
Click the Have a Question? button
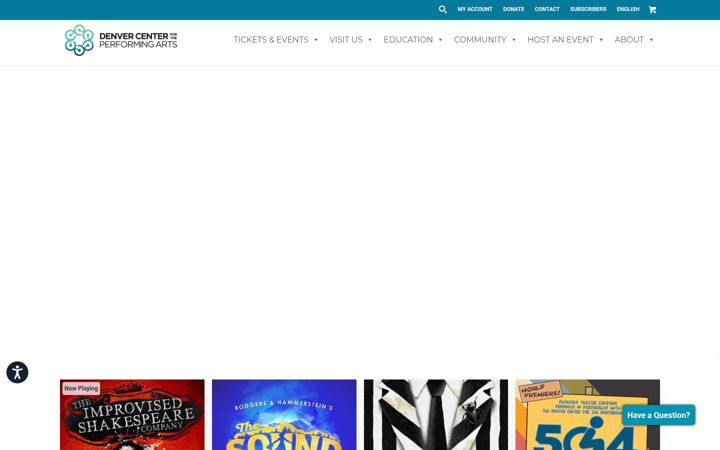(x=658, y=415)
